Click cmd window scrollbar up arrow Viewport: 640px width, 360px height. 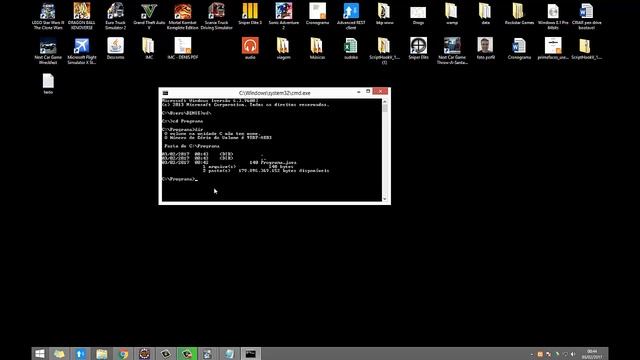pyautogui.click(x=385, y=101)
